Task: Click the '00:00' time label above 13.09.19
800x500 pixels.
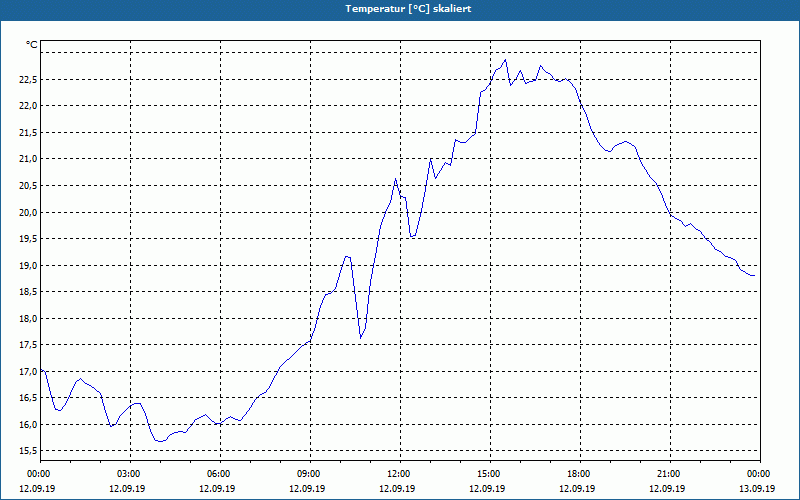Action: point(758,474)
